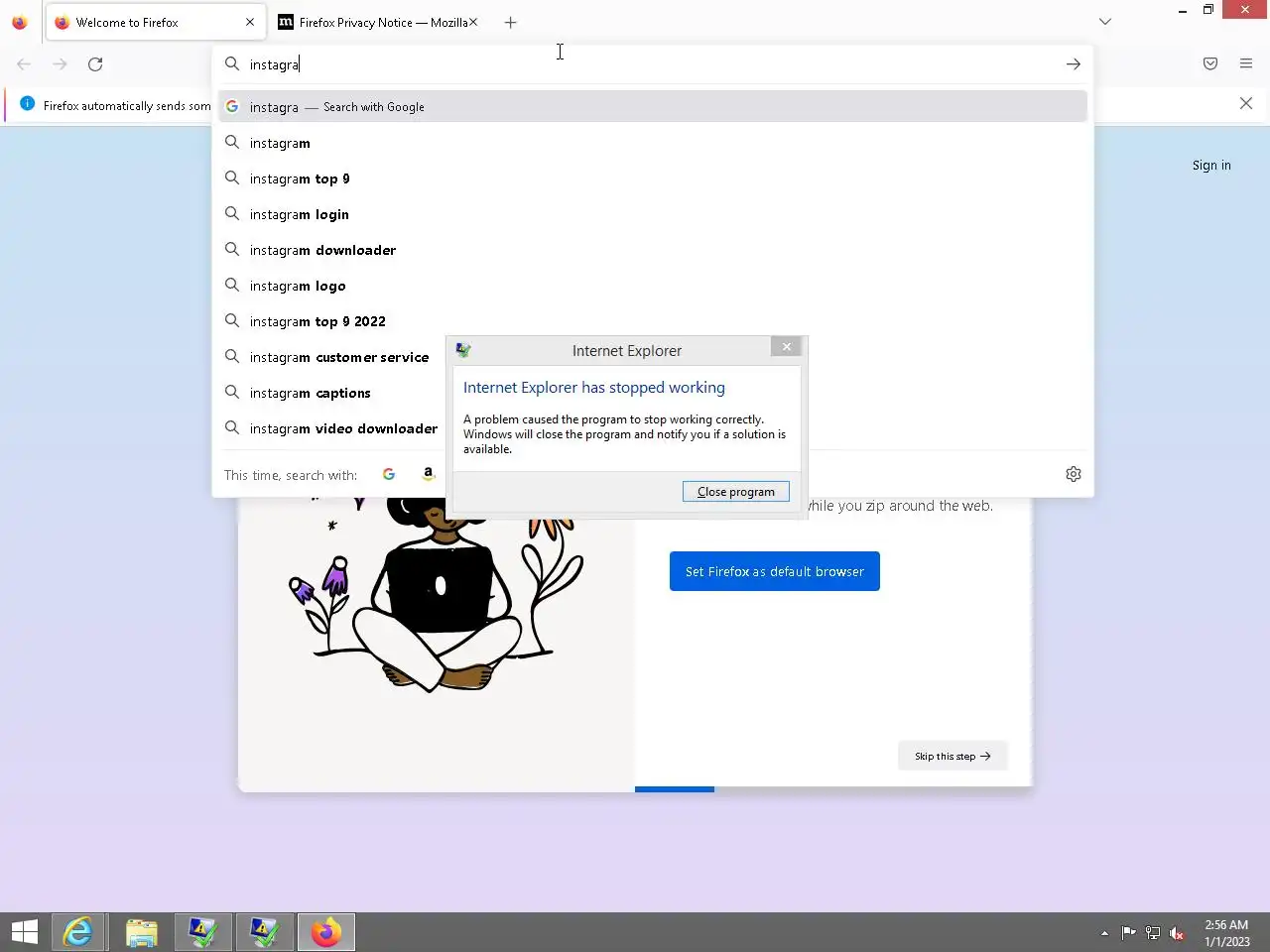The width and height of the screenshot is (1270, 952).
Task: Click the info icon on notification bar
Action: (27, 104)
